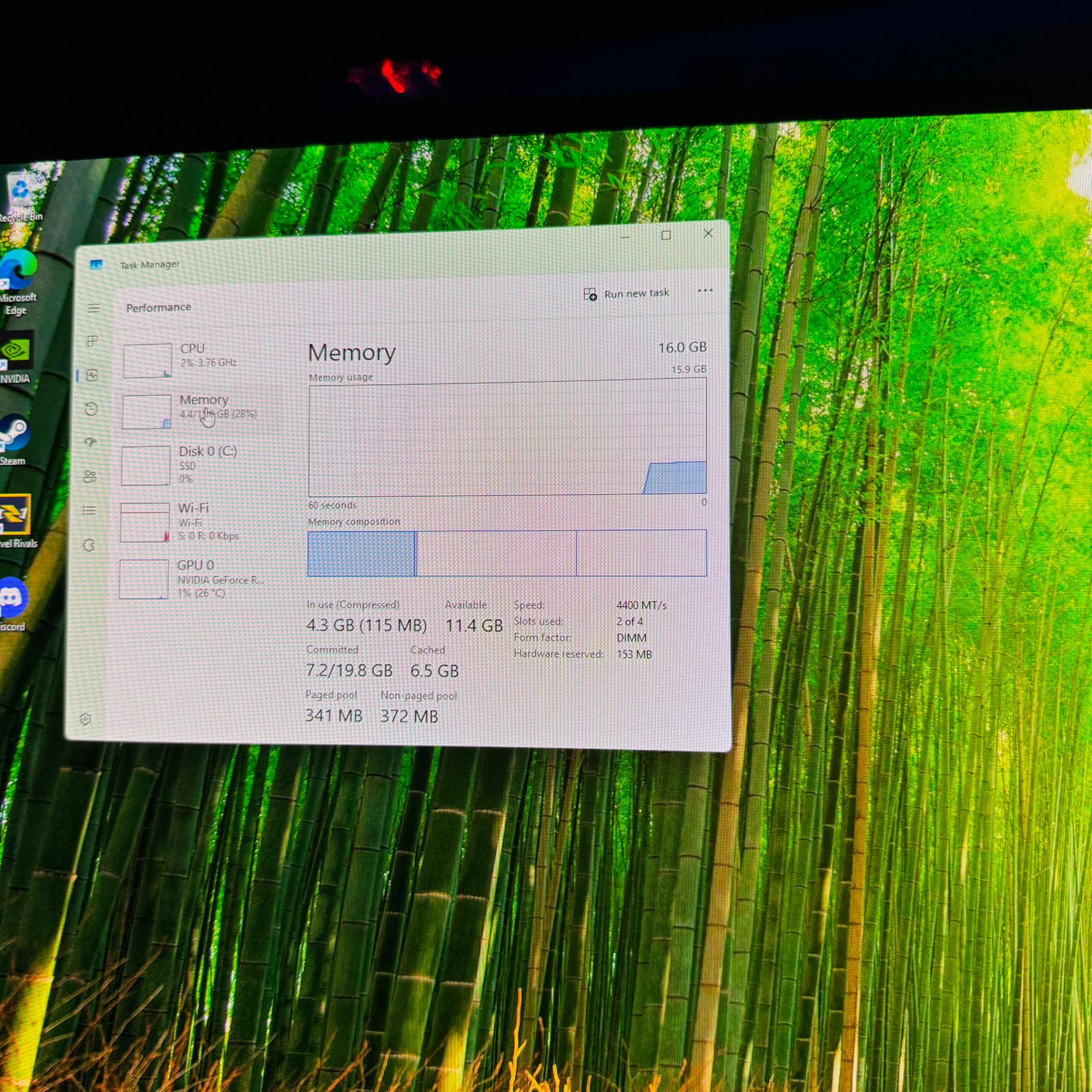
Task: Click the 16.0 GB total memory label
Action: 682,348
